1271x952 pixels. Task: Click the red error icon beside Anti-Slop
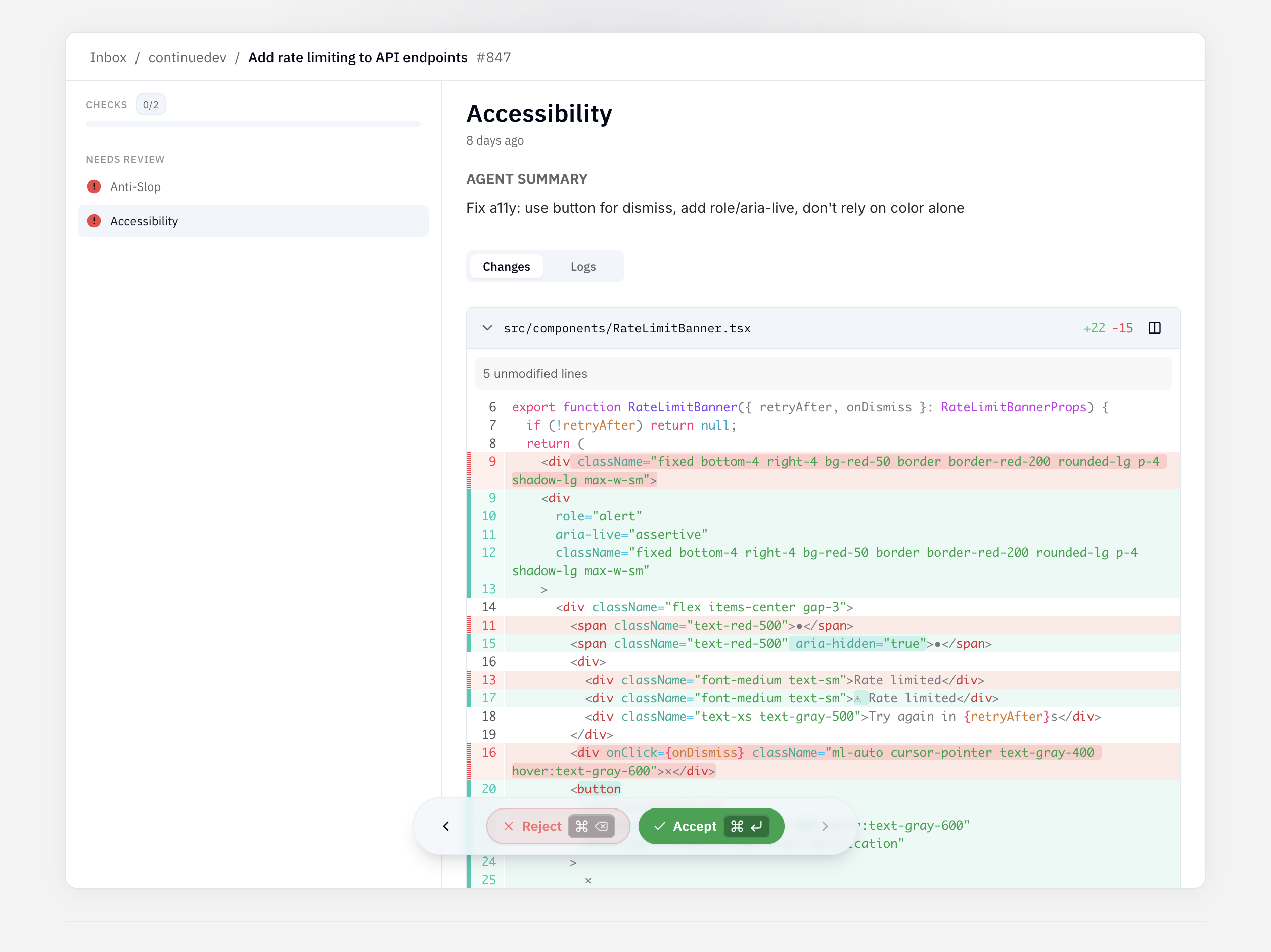(94, 186)
